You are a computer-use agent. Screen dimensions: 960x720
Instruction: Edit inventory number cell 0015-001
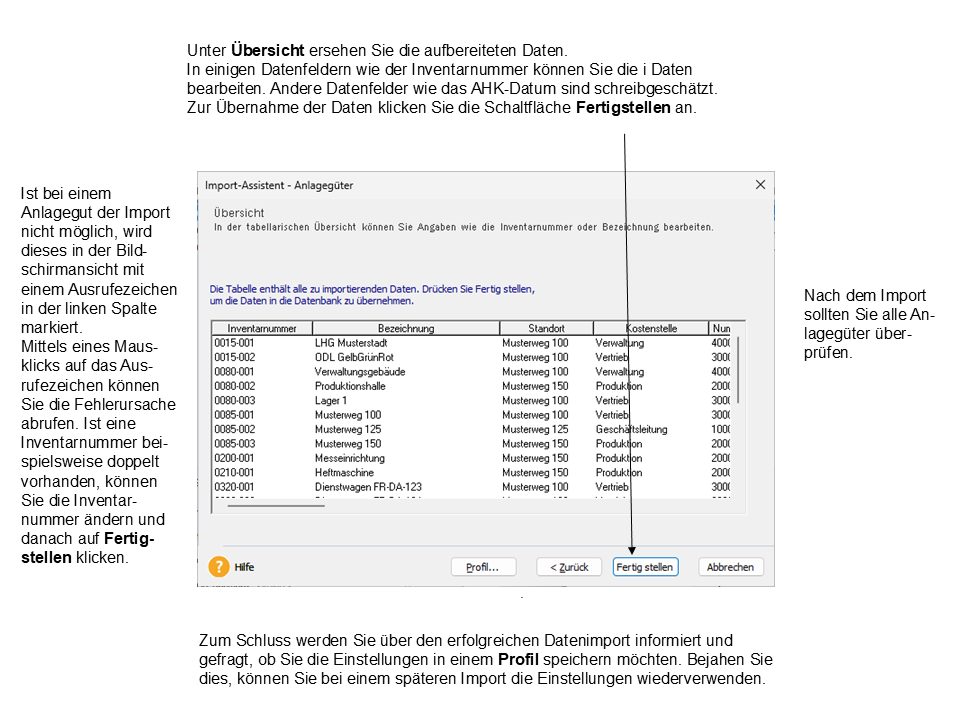pos(235,343)
